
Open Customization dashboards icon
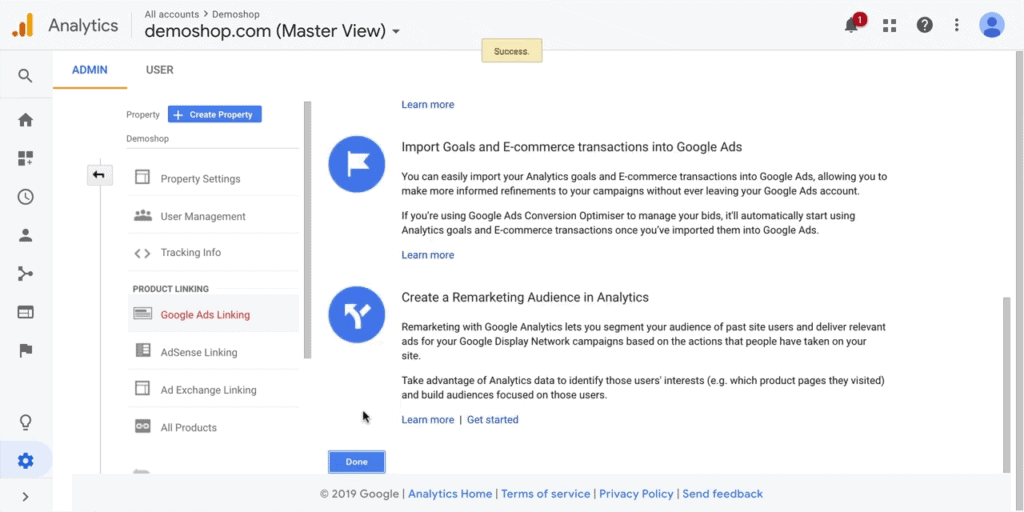[x=25, y=158]
